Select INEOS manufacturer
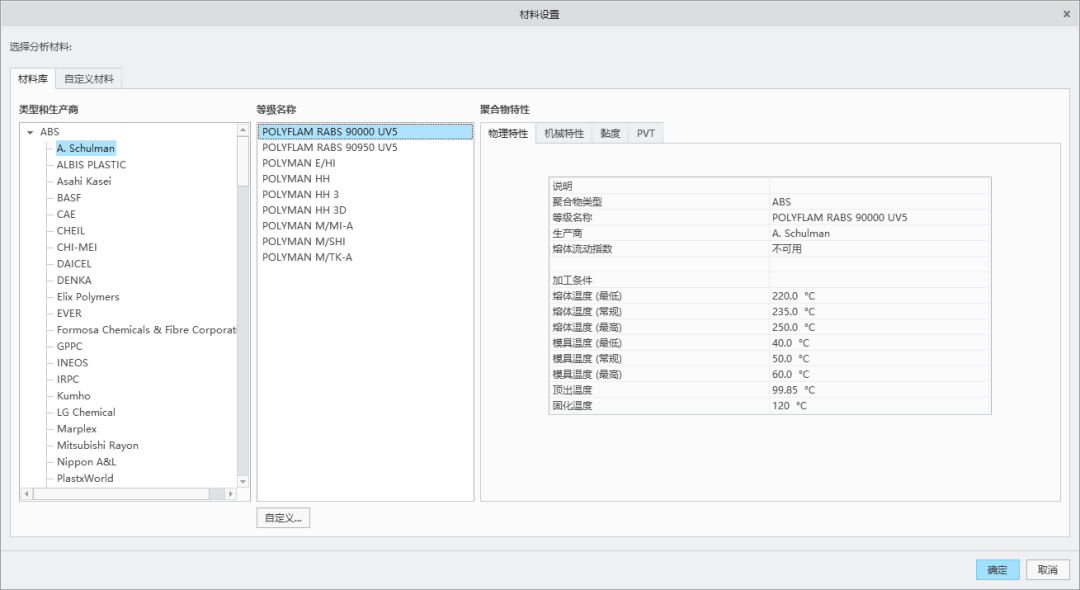Screen dimensions: 1080x590 (x=72, y=363)
